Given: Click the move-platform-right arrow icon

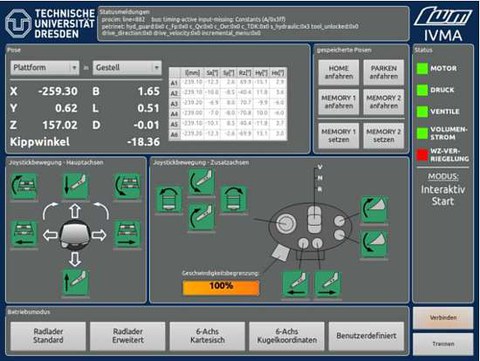Looking at the screenshot, I should (x=128, y=234).
